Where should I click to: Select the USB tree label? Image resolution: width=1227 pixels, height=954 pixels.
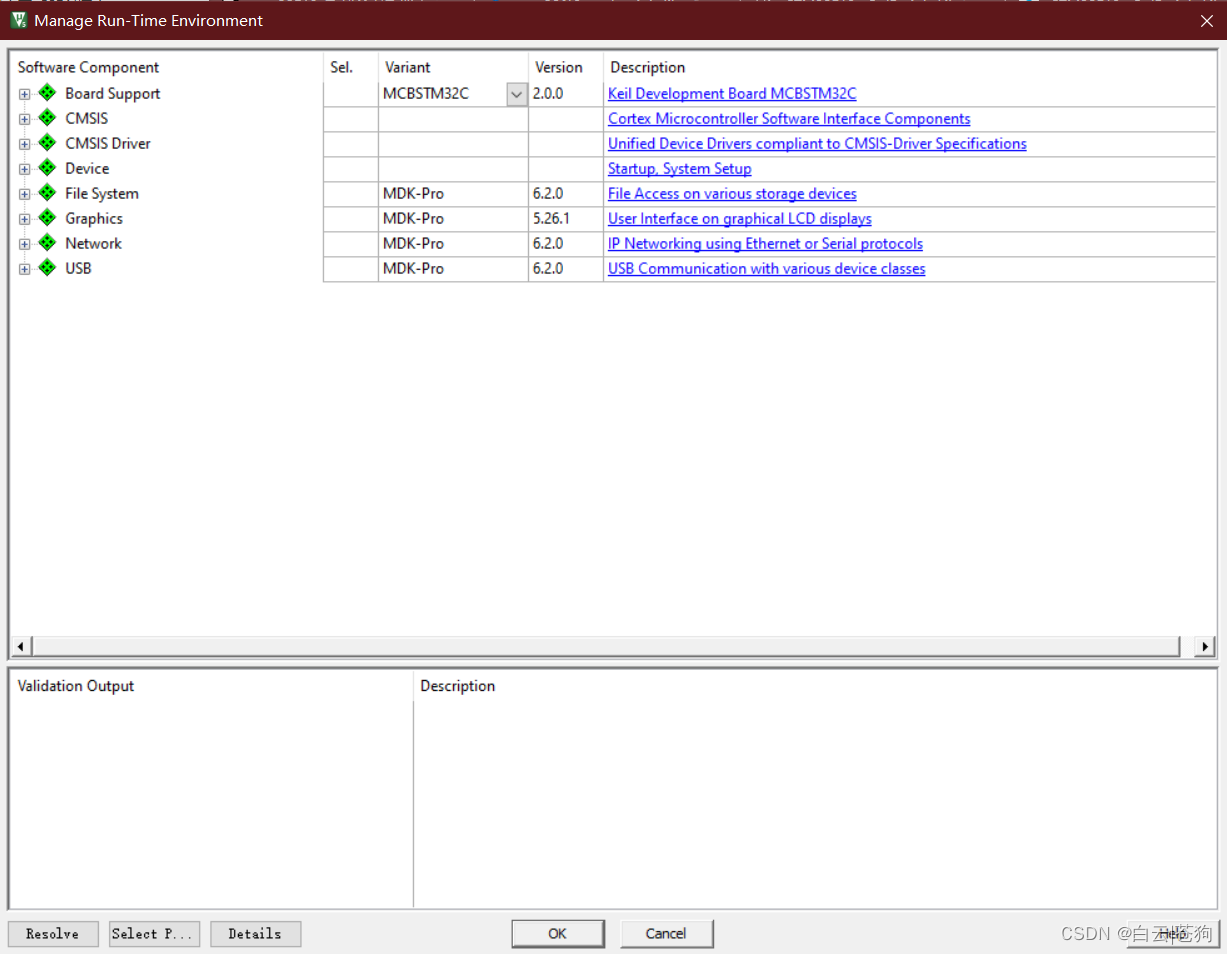point(78,269)
